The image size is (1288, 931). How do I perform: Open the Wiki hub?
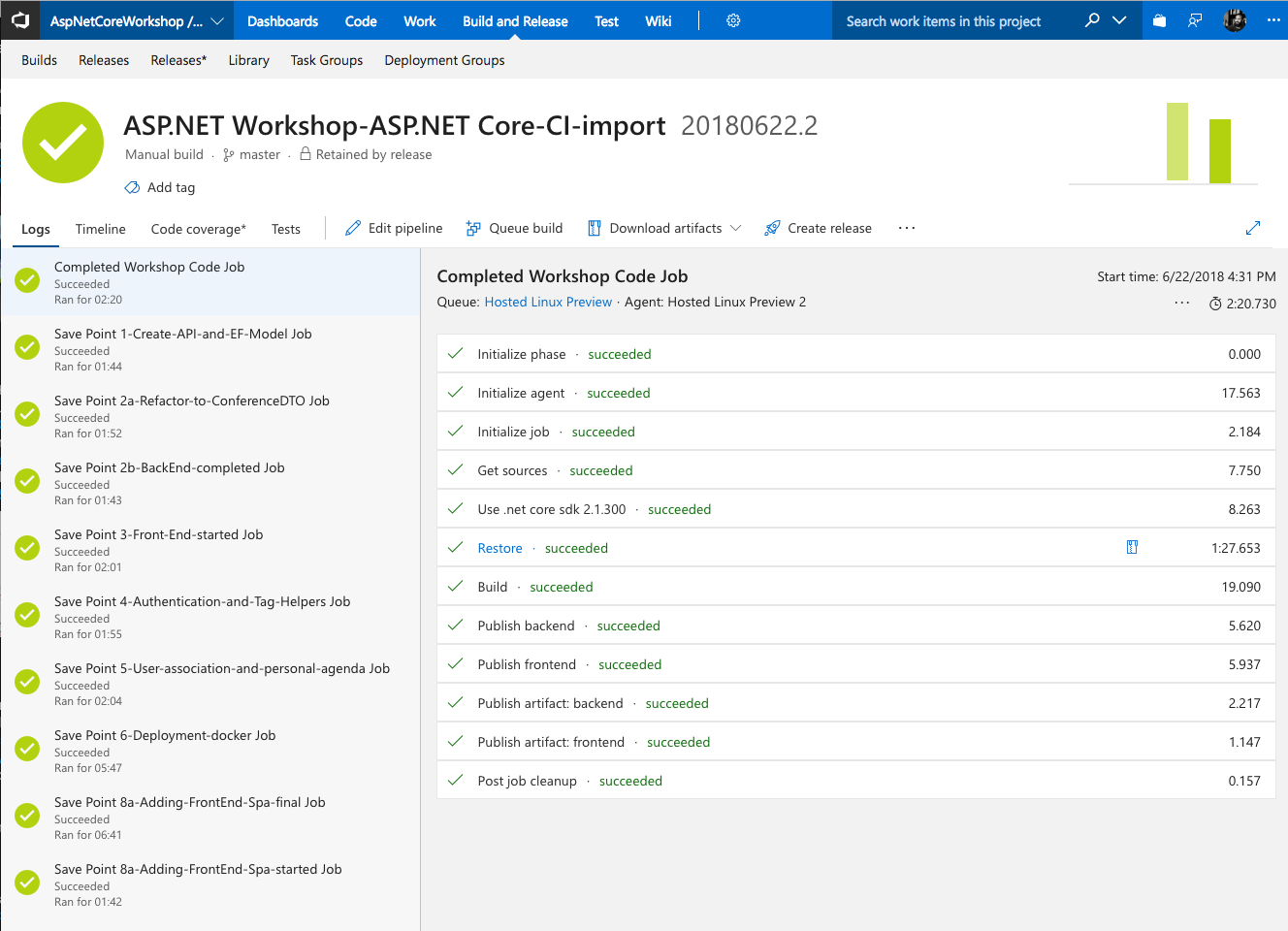coord(659,21)
